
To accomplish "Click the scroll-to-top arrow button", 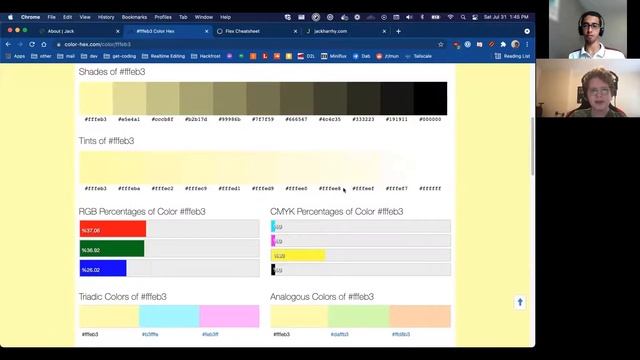I will [x=520, y=302].
